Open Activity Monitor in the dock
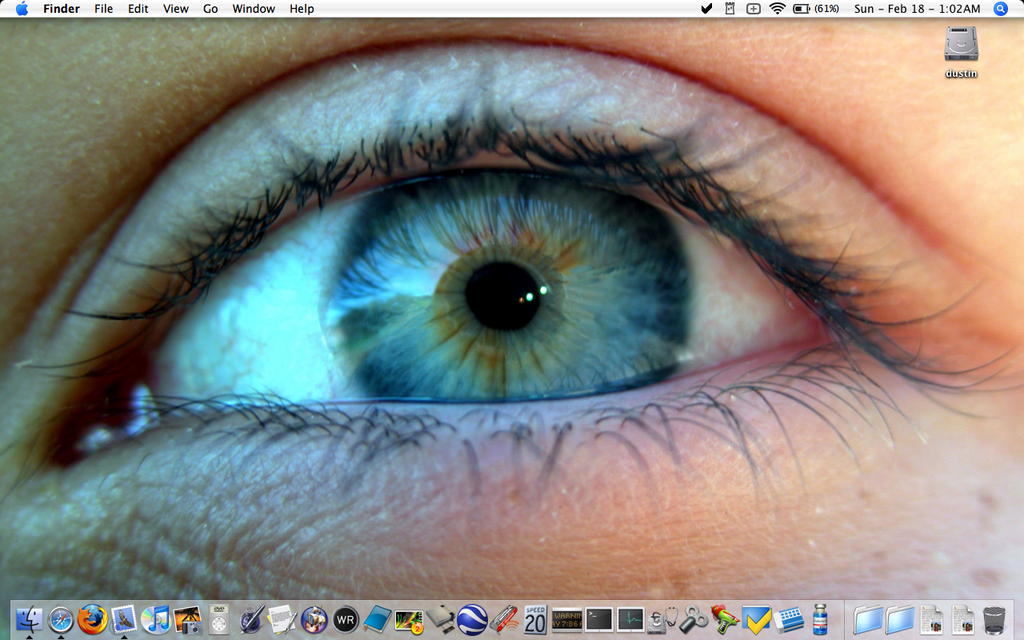Viewport: 1024px width, 640px height. click(x=630, y=619)
